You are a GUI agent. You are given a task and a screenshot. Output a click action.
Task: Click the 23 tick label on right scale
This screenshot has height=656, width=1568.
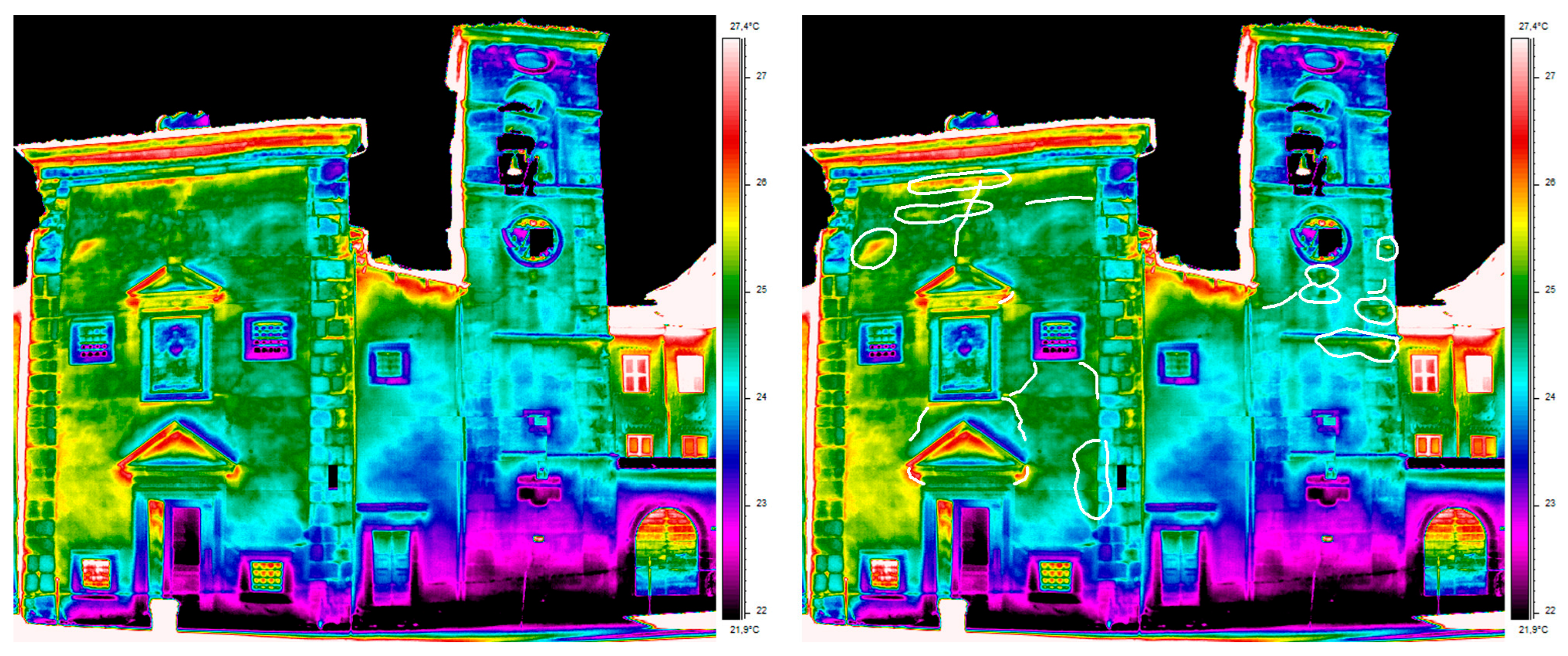point(1550,503)
